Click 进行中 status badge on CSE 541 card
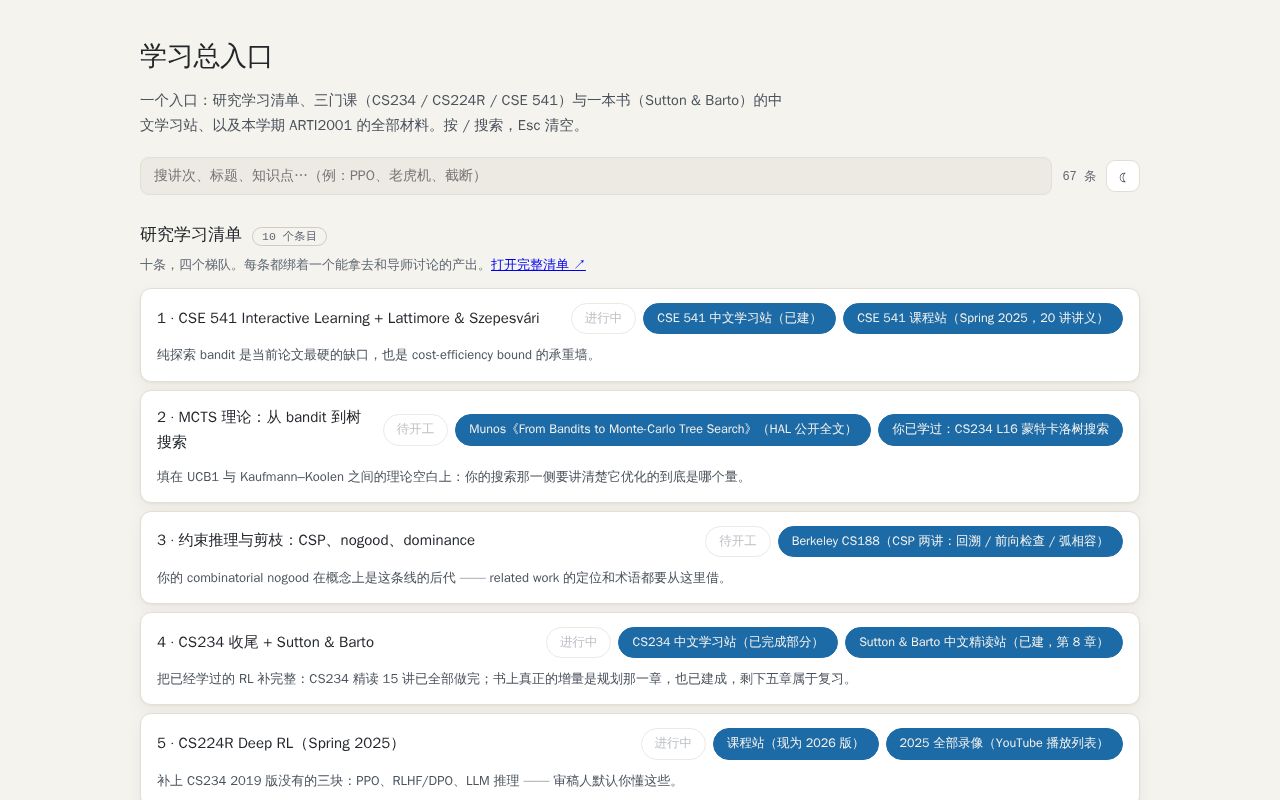The height and width of the screenshot is (800, 1280). [603, 318]
